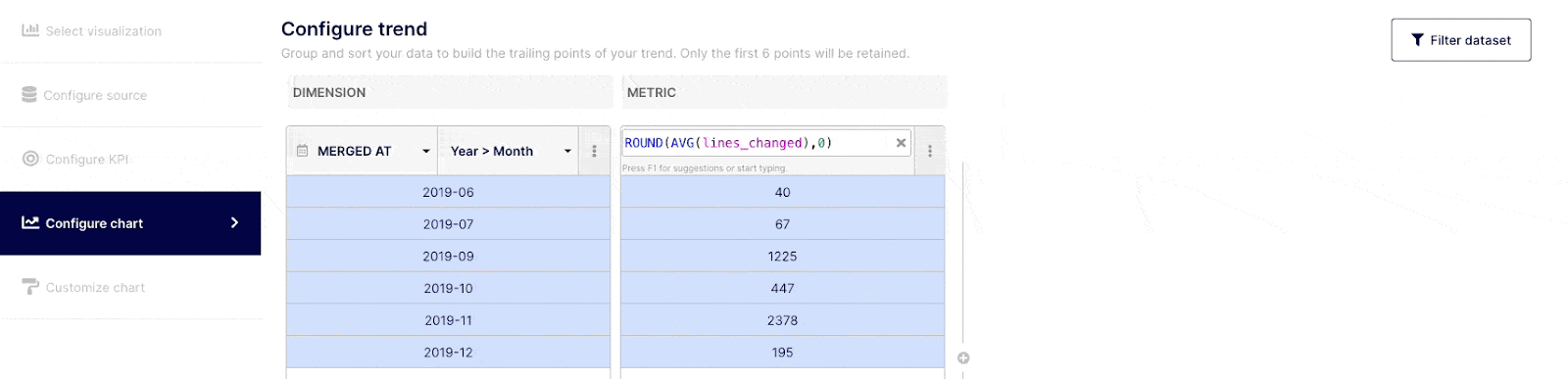The height and width of the screenshot is (379, 1568).
Task: Click the metric value 1225
Action: point(782,257)
